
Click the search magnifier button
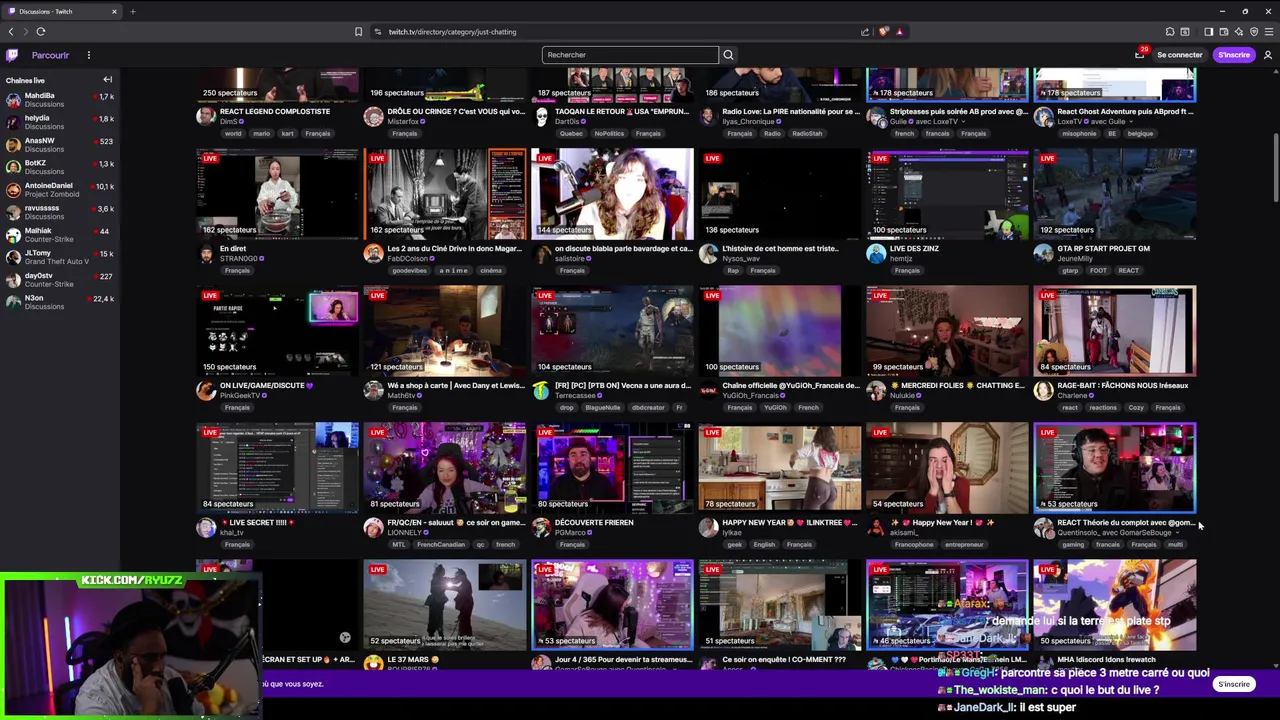pos(728,55)
